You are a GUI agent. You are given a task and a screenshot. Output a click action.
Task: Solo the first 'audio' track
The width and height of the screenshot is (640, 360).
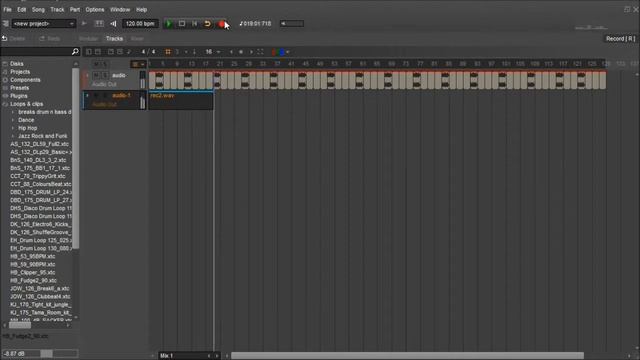104,75
